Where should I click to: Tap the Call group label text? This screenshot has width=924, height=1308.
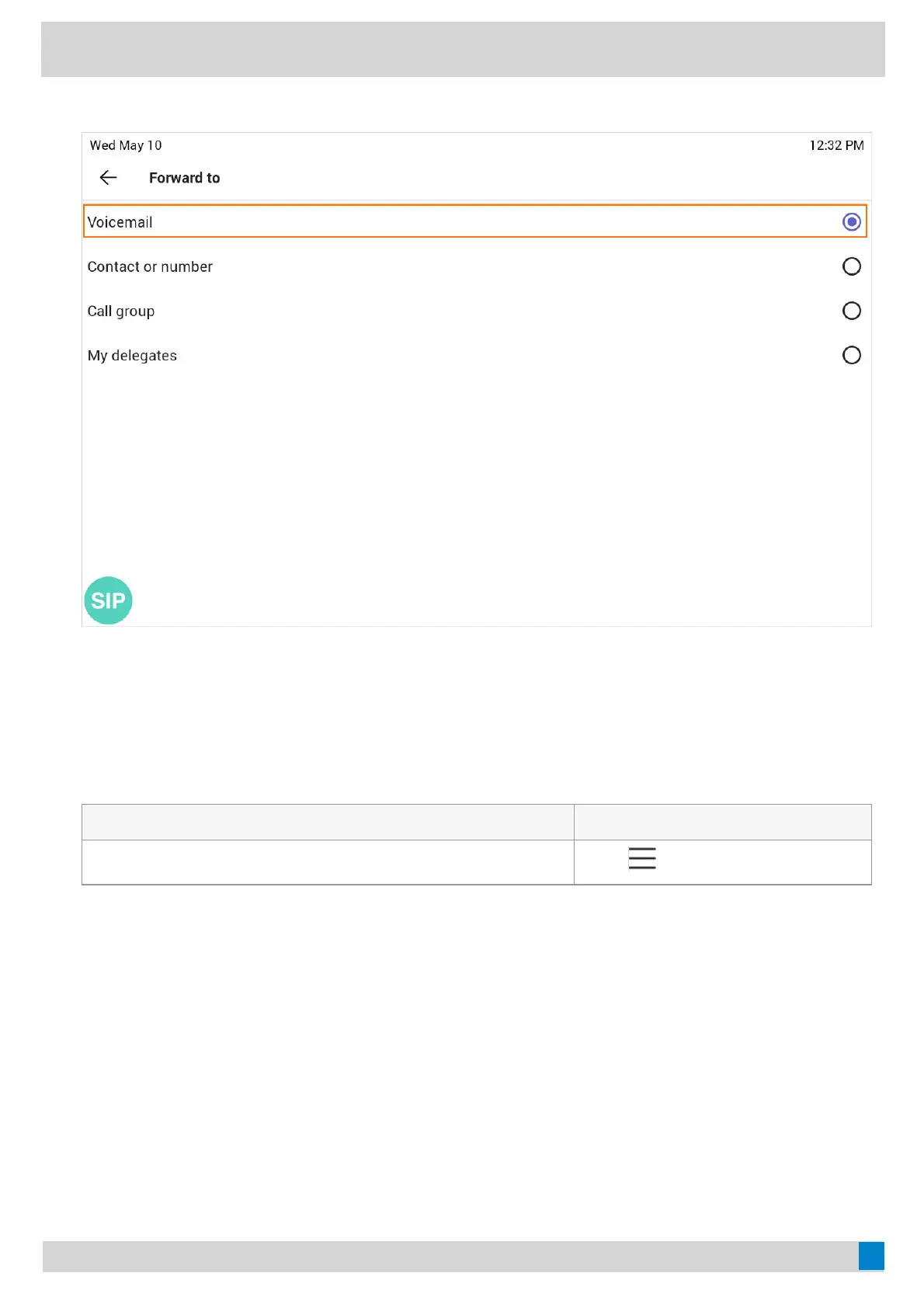point(121,311)
